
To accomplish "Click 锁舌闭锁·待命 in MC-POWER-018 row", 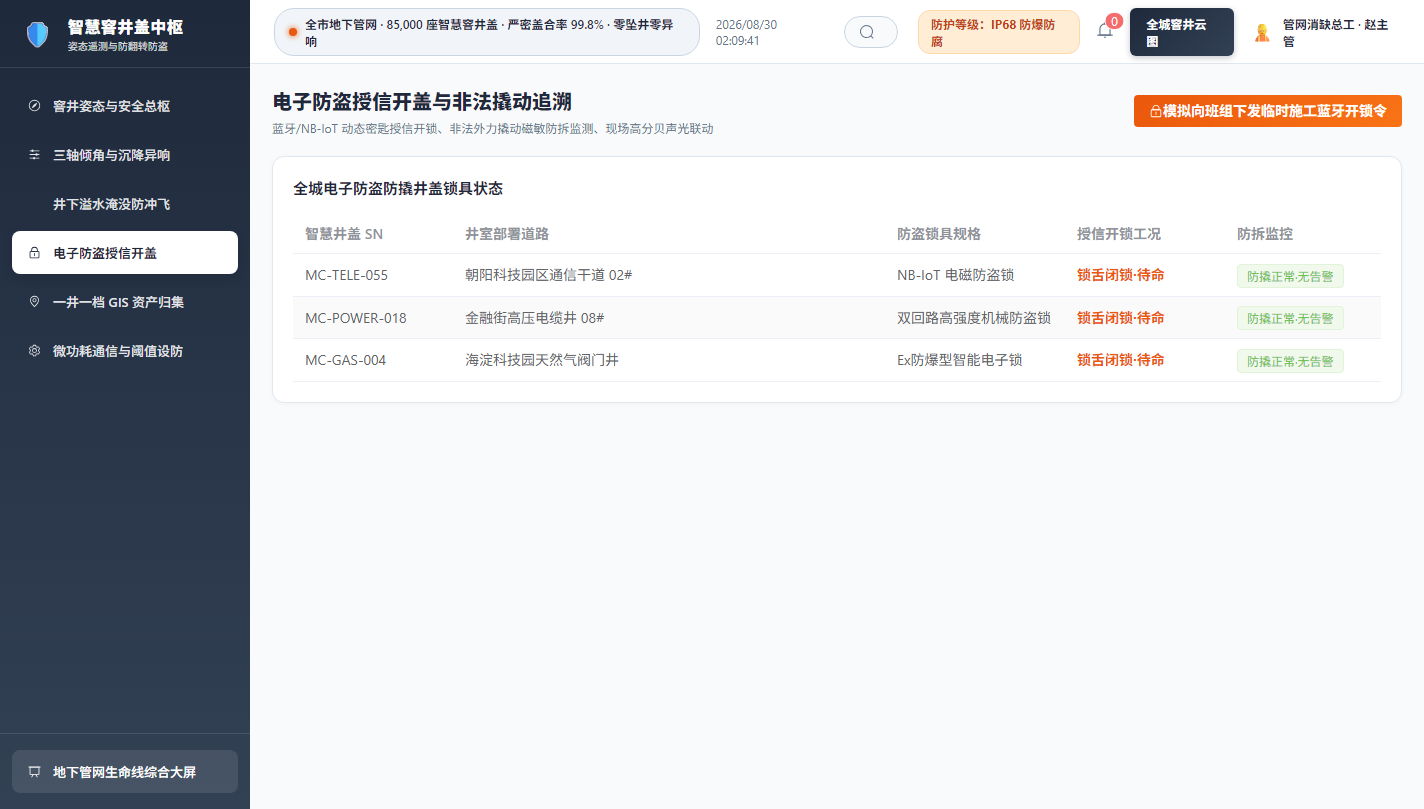I will [1121, 318].
